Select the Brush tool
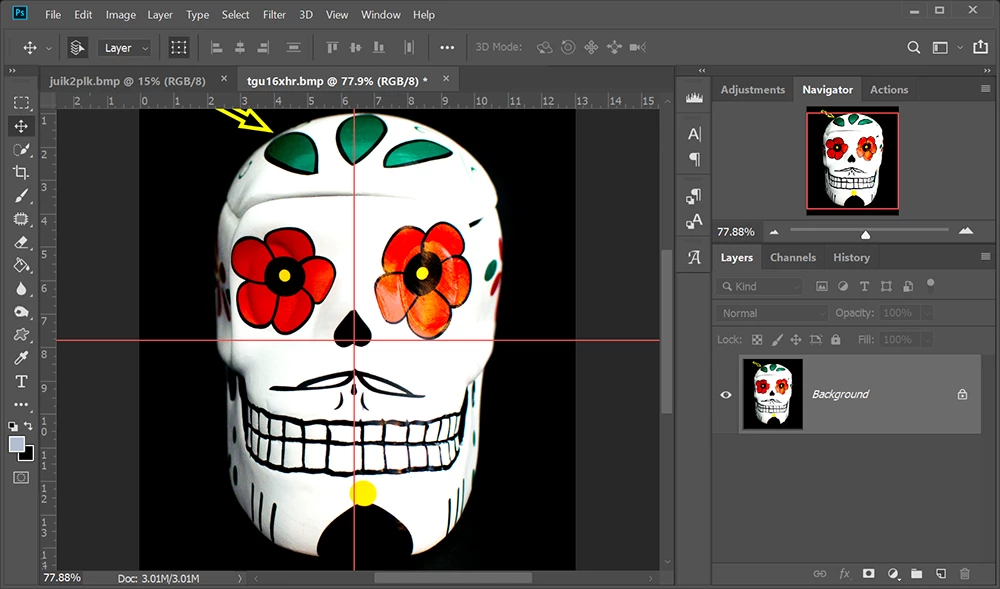The image size is (1000, 589). 21,196
